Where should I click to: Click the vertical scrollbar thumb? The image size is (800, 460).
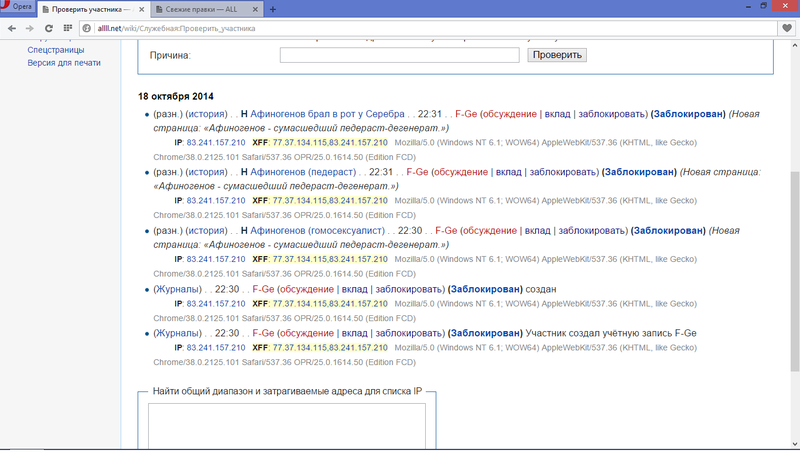pyautogui.click(x=794, y=271)
